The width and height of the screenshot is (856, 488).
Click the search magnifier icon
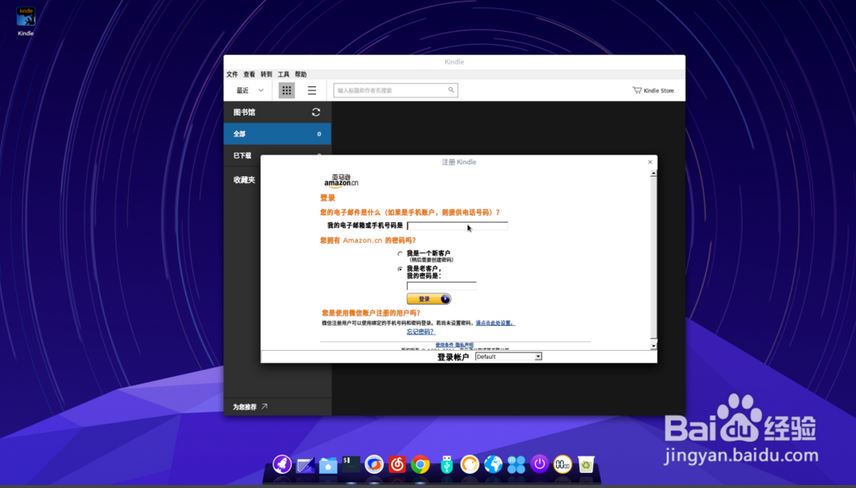(x=451, y=90)
